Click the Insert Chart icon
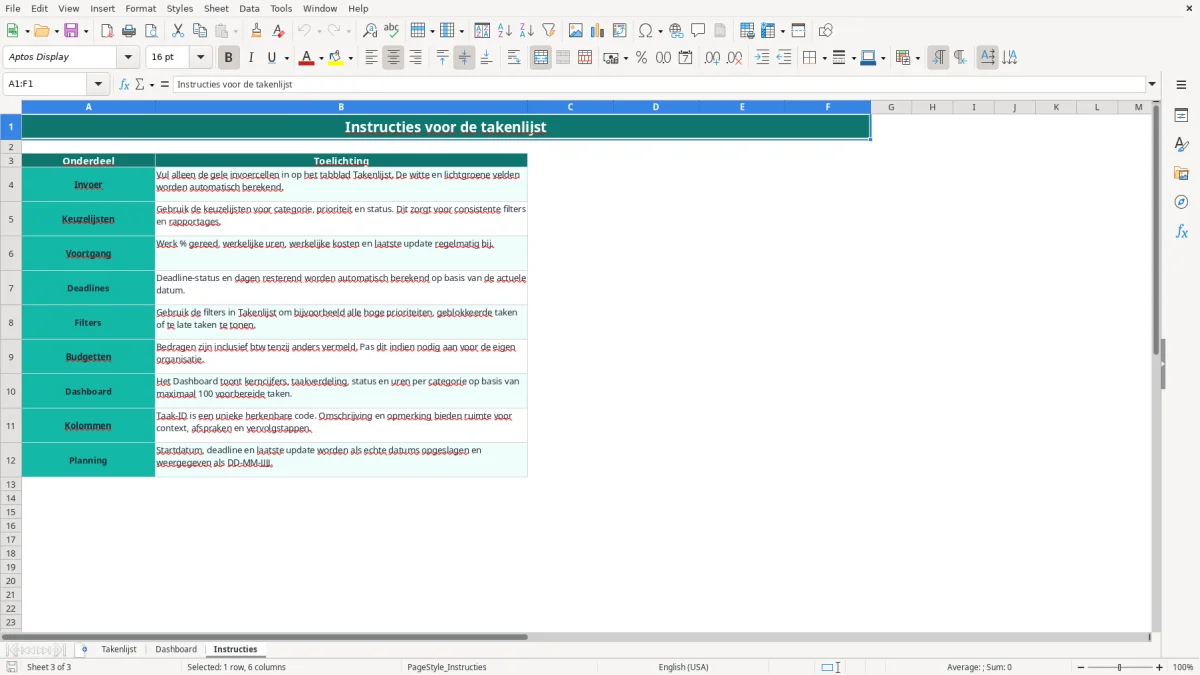 [x=598, y=30]
